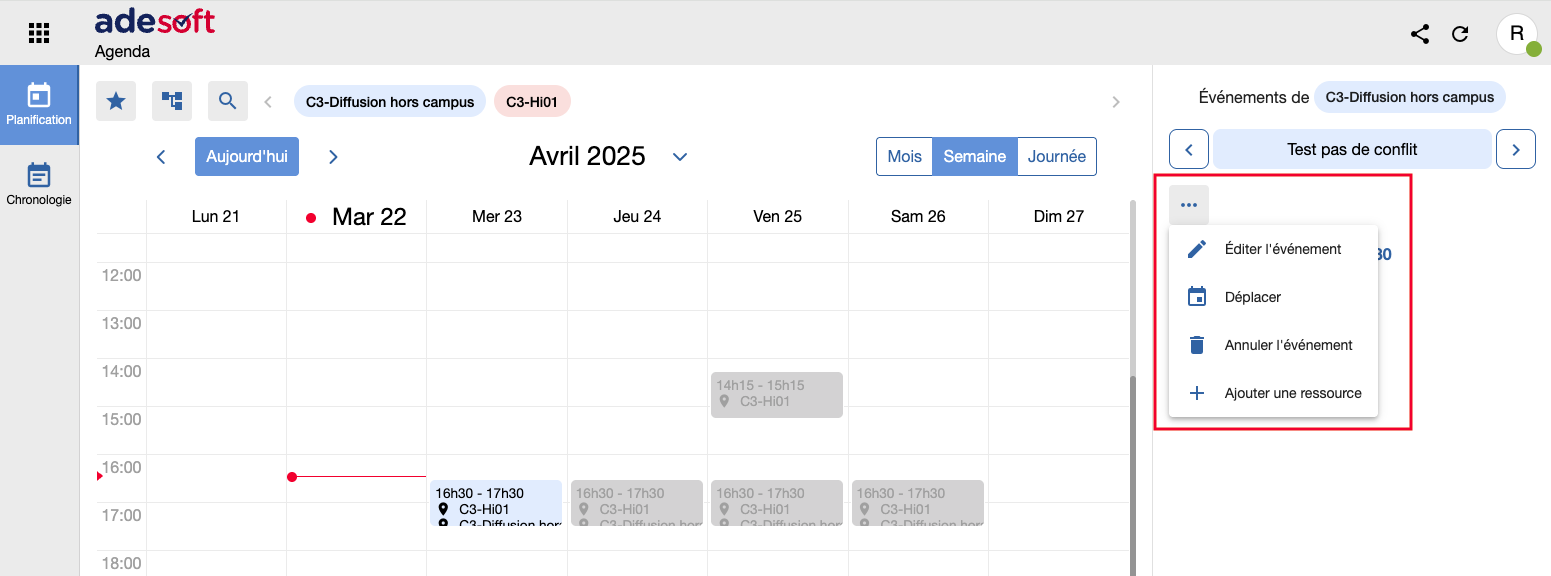Select the Semaine view
Screen dimensions: 1551x576
[x=974, y=157]
